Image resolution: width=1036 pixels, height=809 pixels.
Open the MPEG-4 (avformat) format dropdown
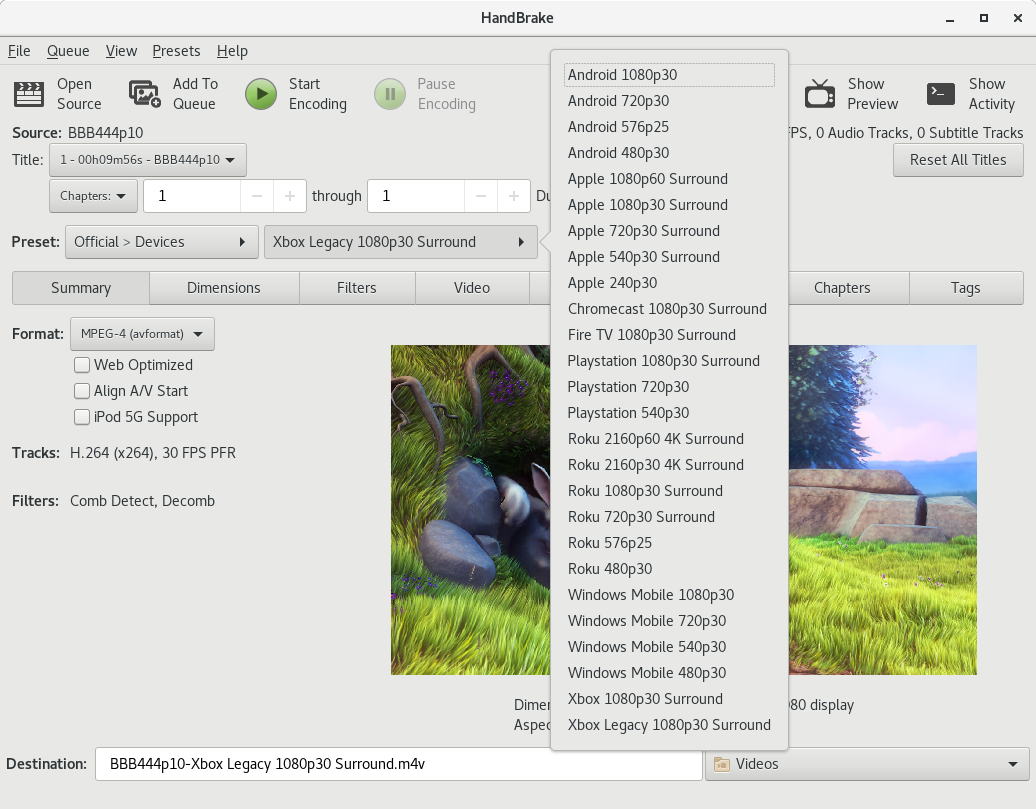point(142,334)
